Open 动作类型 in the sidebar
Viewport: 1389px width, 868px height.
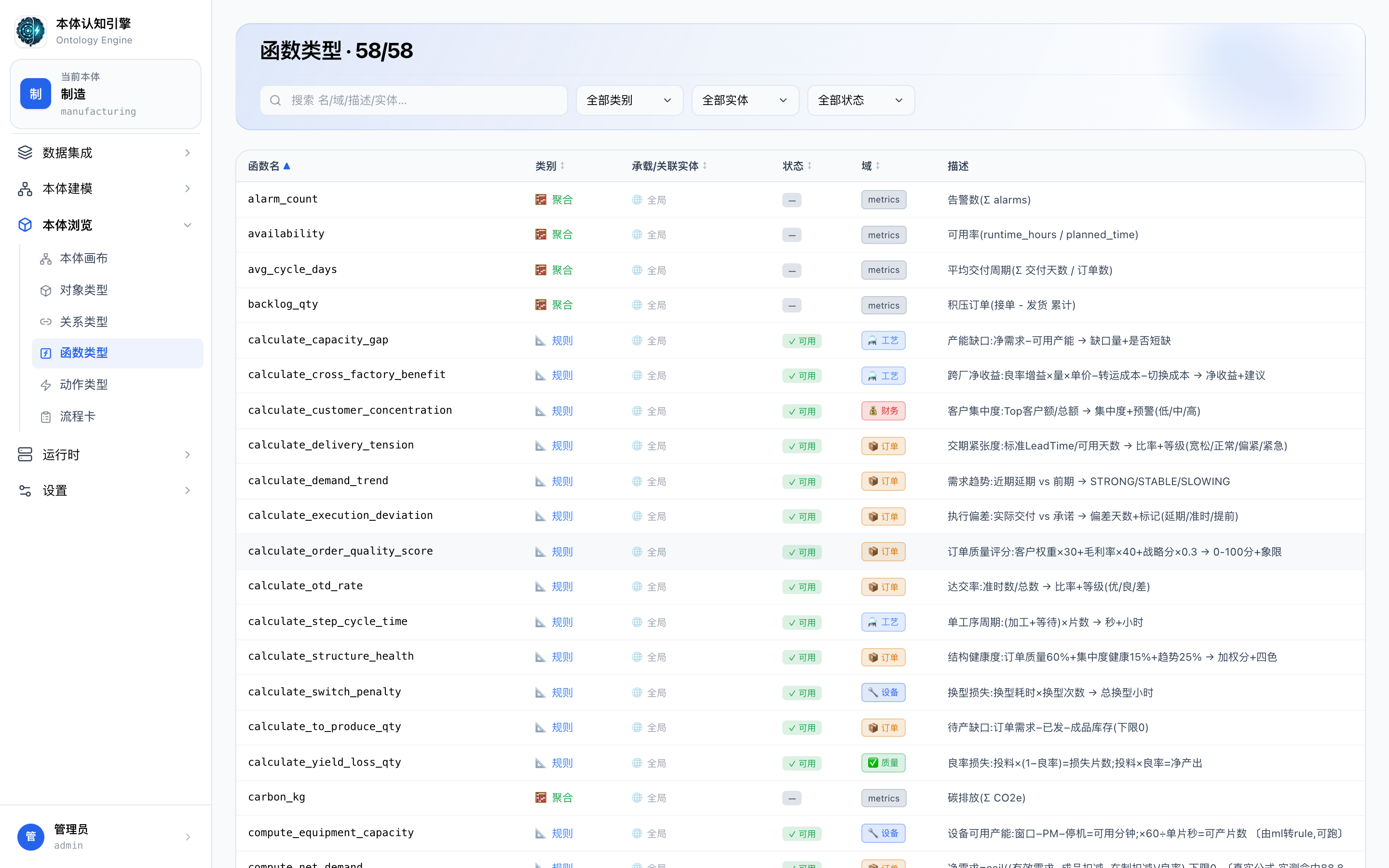(x=118, y=385)
